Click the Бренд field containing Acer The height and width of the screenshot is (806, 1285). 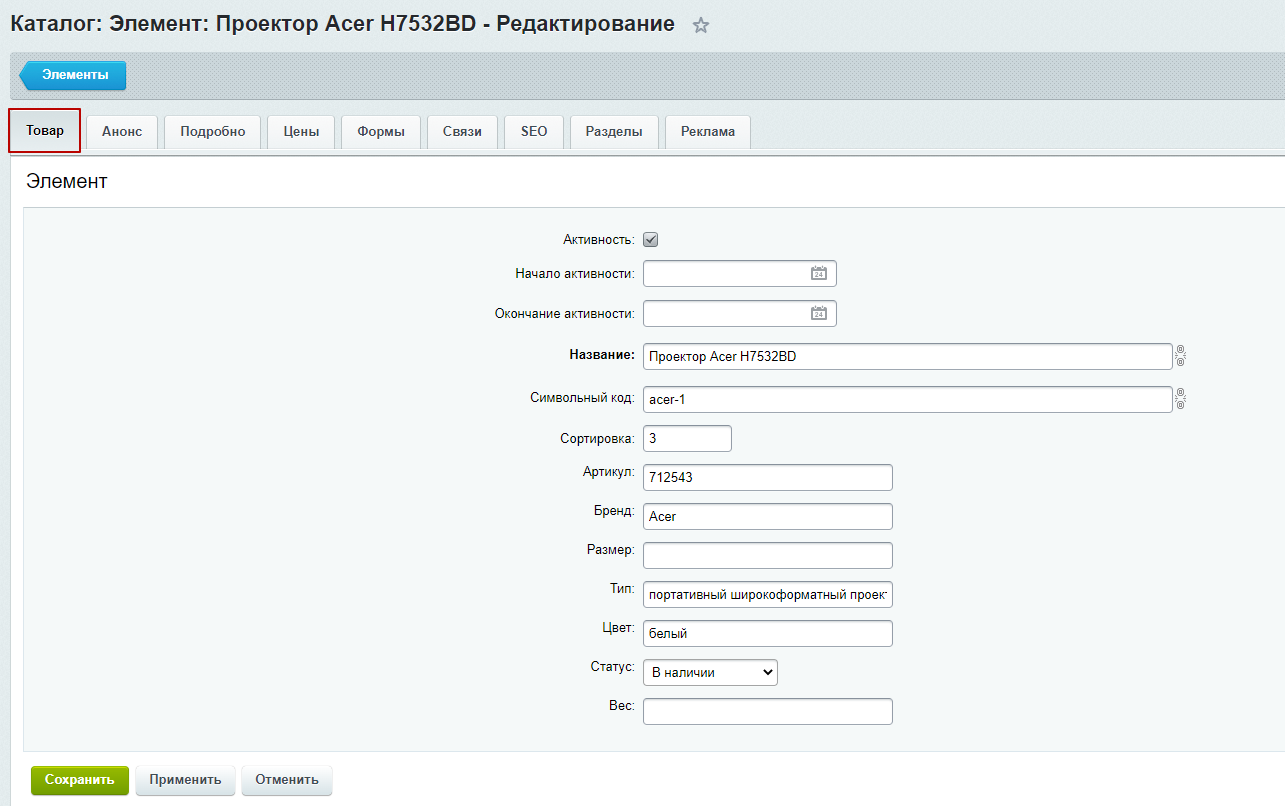point(768,516)
